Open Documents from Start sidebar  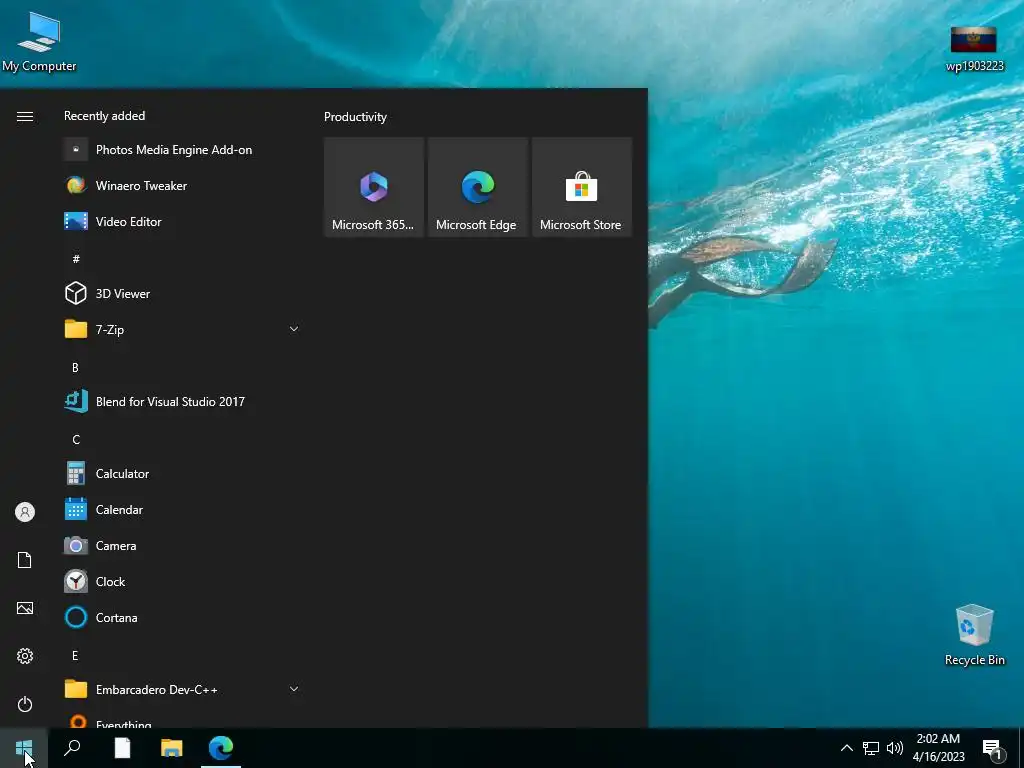pyautogui.click(x=25, y=560)
